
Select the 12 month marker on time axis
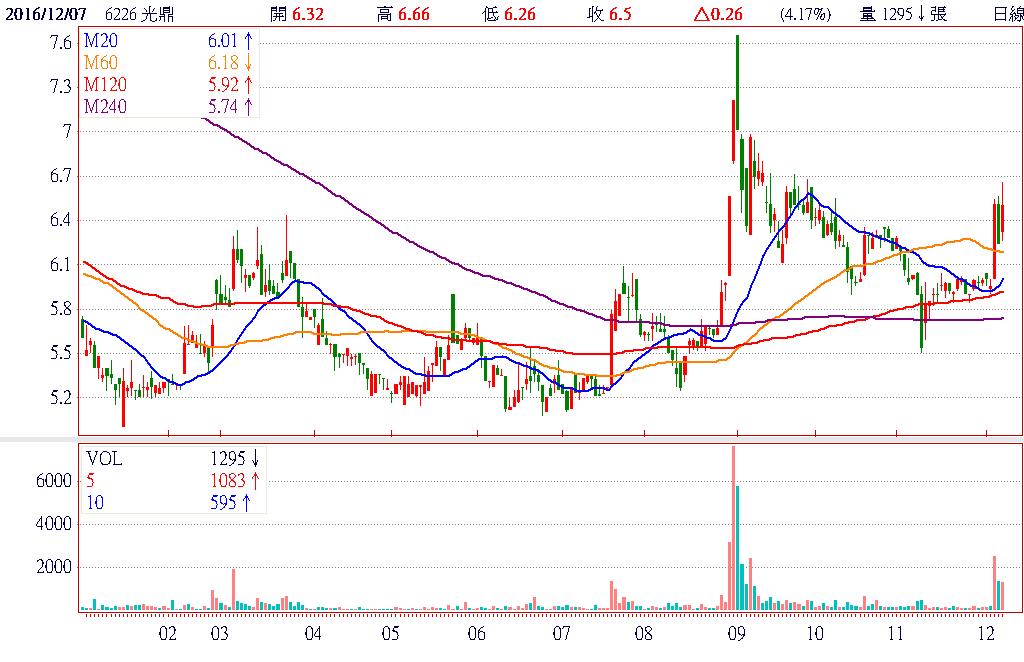pyautogui.click(x=987, y=634)
